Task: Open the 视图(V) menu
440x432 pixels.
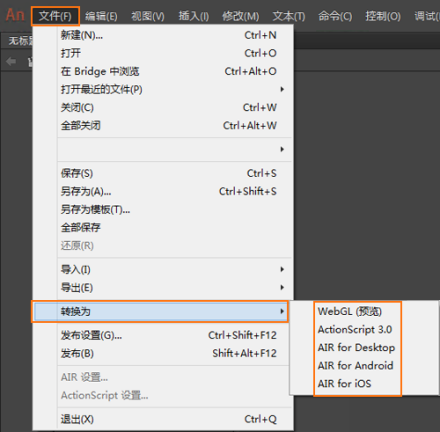Action: [x=148, y=16]
